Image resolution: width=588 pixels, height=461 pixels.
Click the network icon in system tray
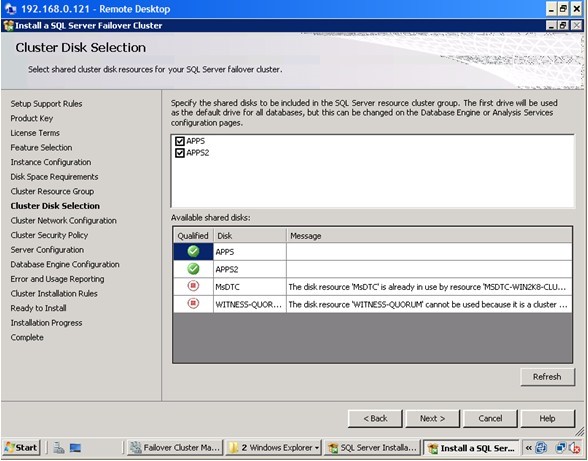561,448
